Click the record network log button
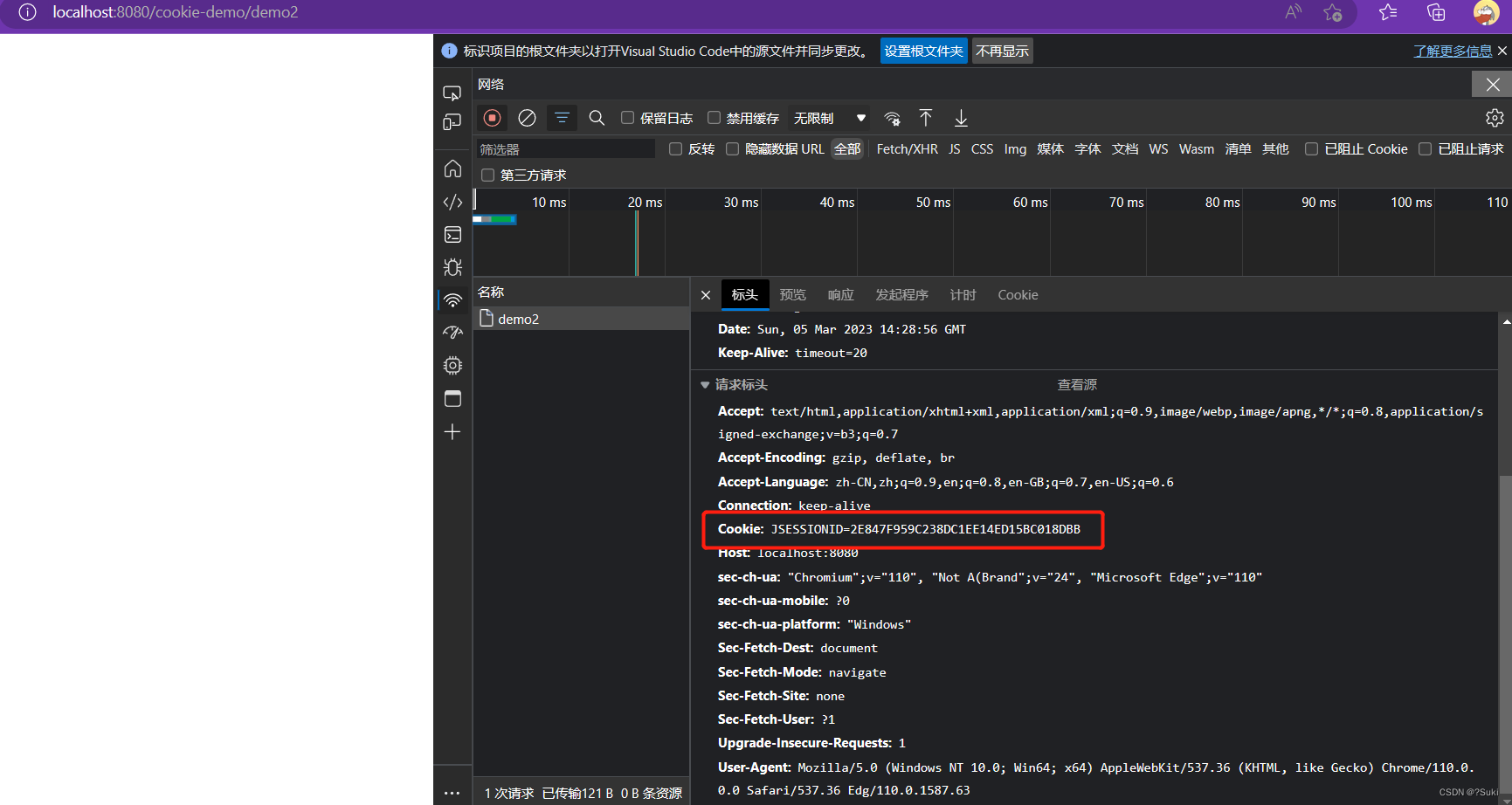 [492, 118]
